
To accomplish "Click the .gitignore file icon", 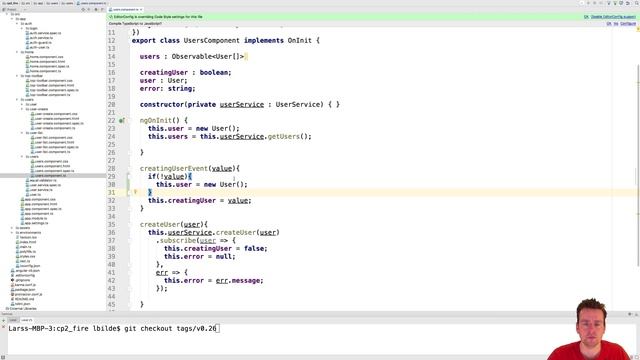I will point(13,280).
